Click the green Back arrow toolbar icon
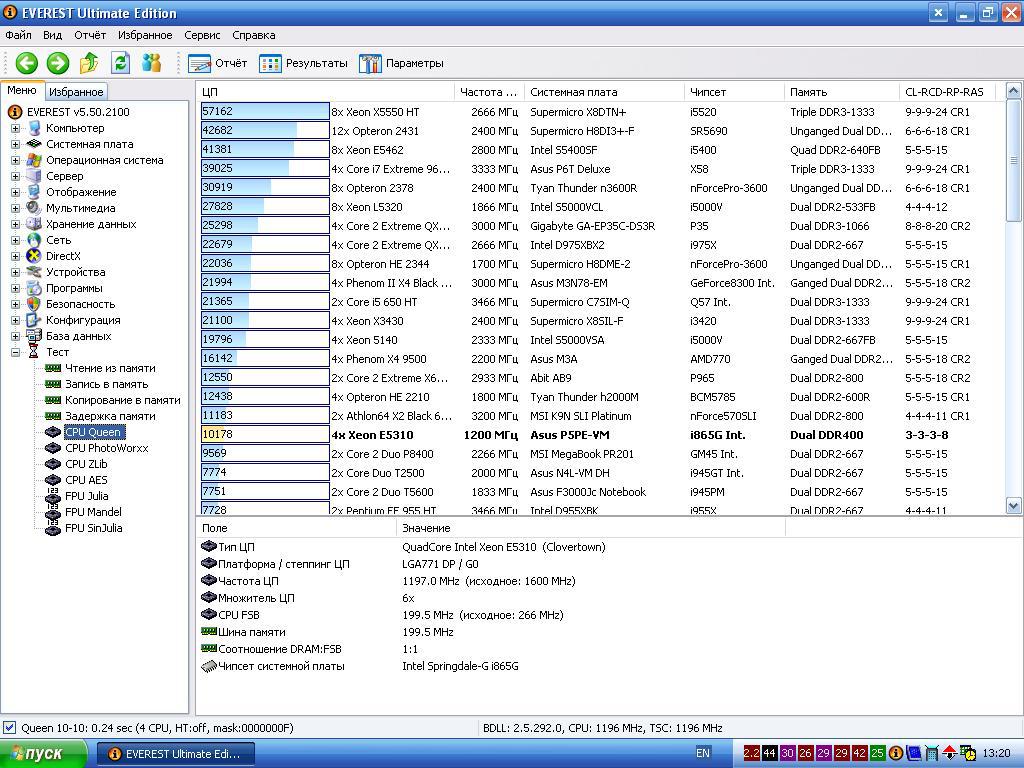Screen dimensions: 1024x768 27,63
